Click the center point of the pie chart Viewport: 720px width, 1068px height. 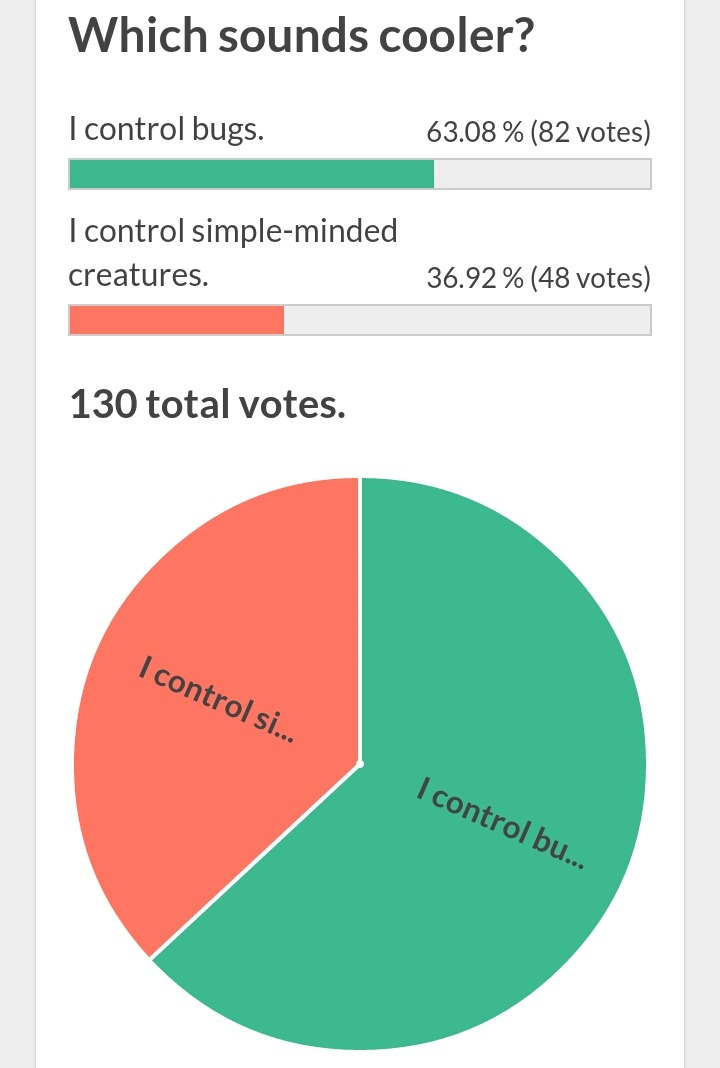(x=360, y=764)
